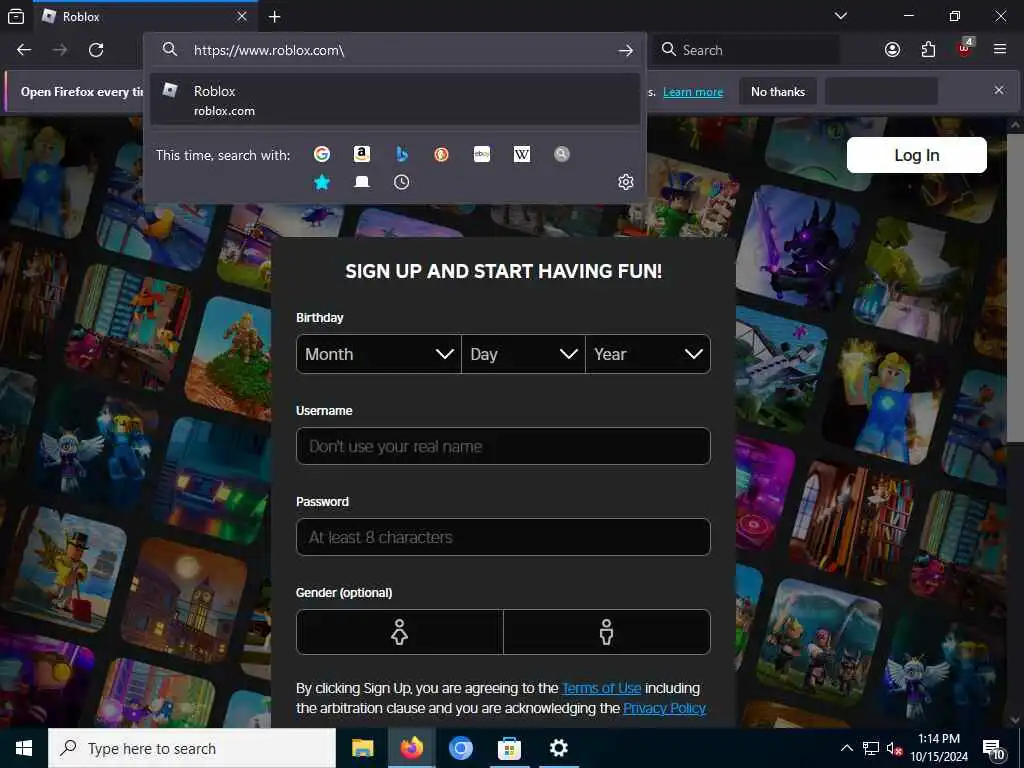The image size is (1024, 768).
Task: Open the Terms of Use link
Action: (601, 688)
